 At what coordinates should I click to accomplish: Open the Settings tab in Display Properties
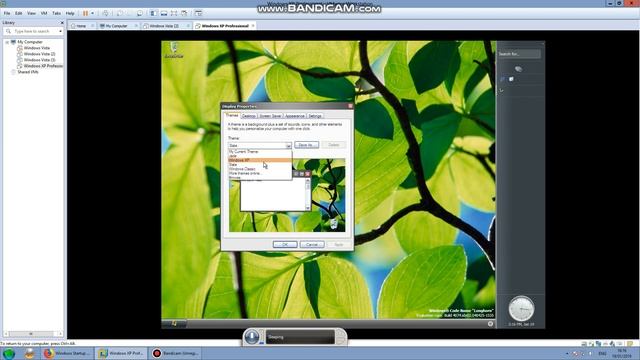(315, 116)
